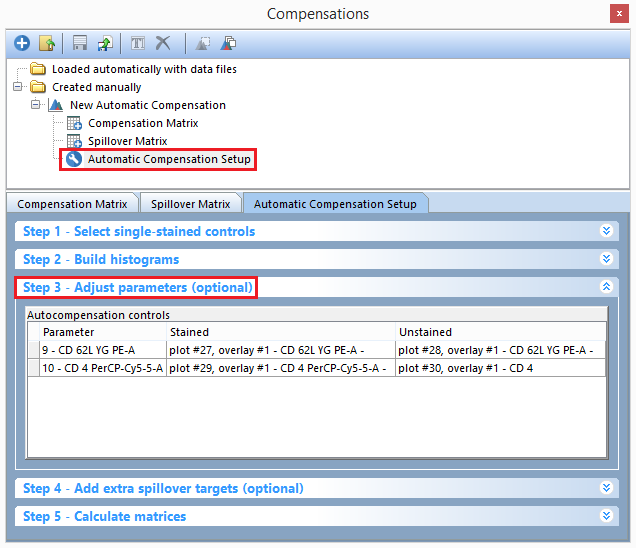636x548 pixels.
Task: Collapse the Created manually folder node
Action: tap(18, 87)
